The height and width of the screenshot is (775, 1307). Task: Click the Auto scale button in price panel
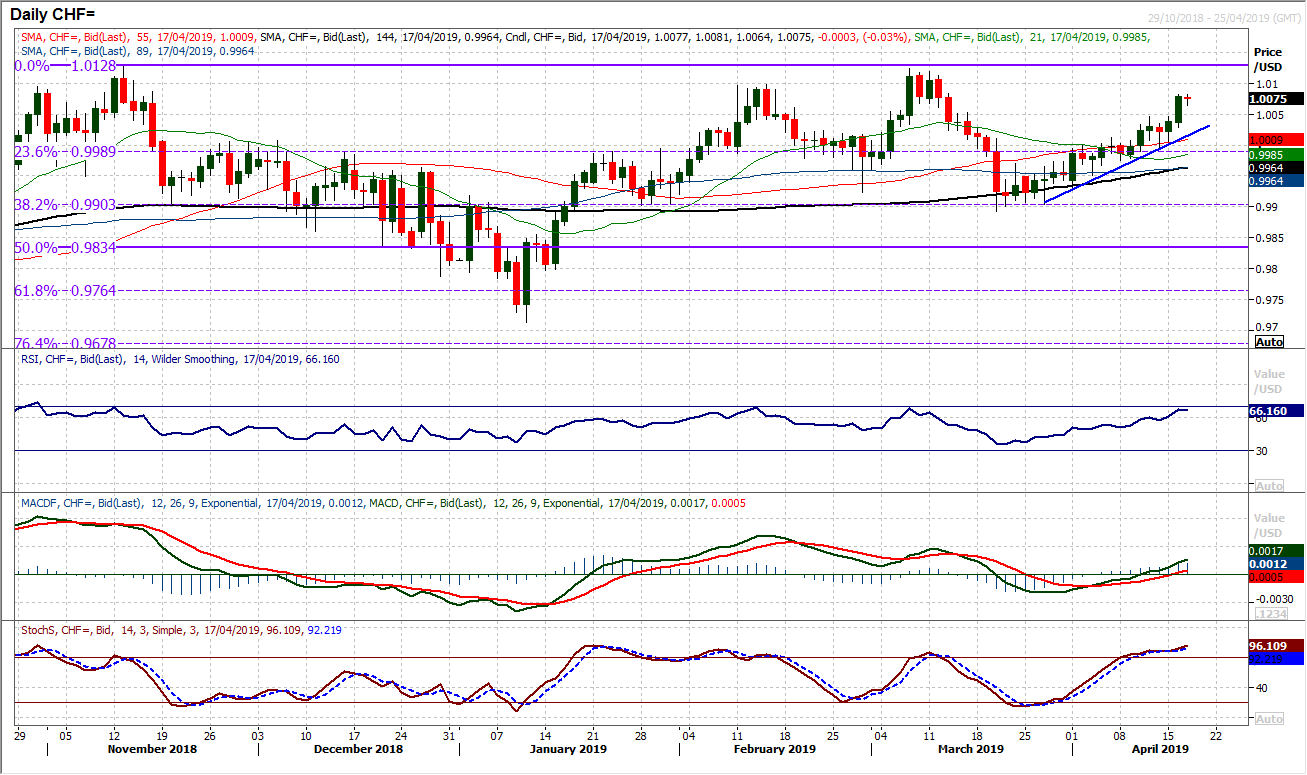click(x=1268, y=342)
